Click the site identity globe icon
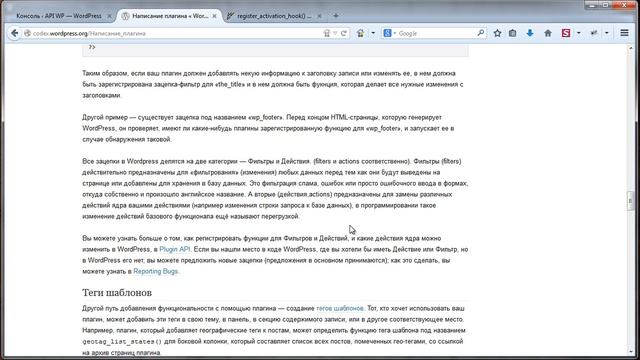This screenshot has width=640, height=360. coord(27,33)
